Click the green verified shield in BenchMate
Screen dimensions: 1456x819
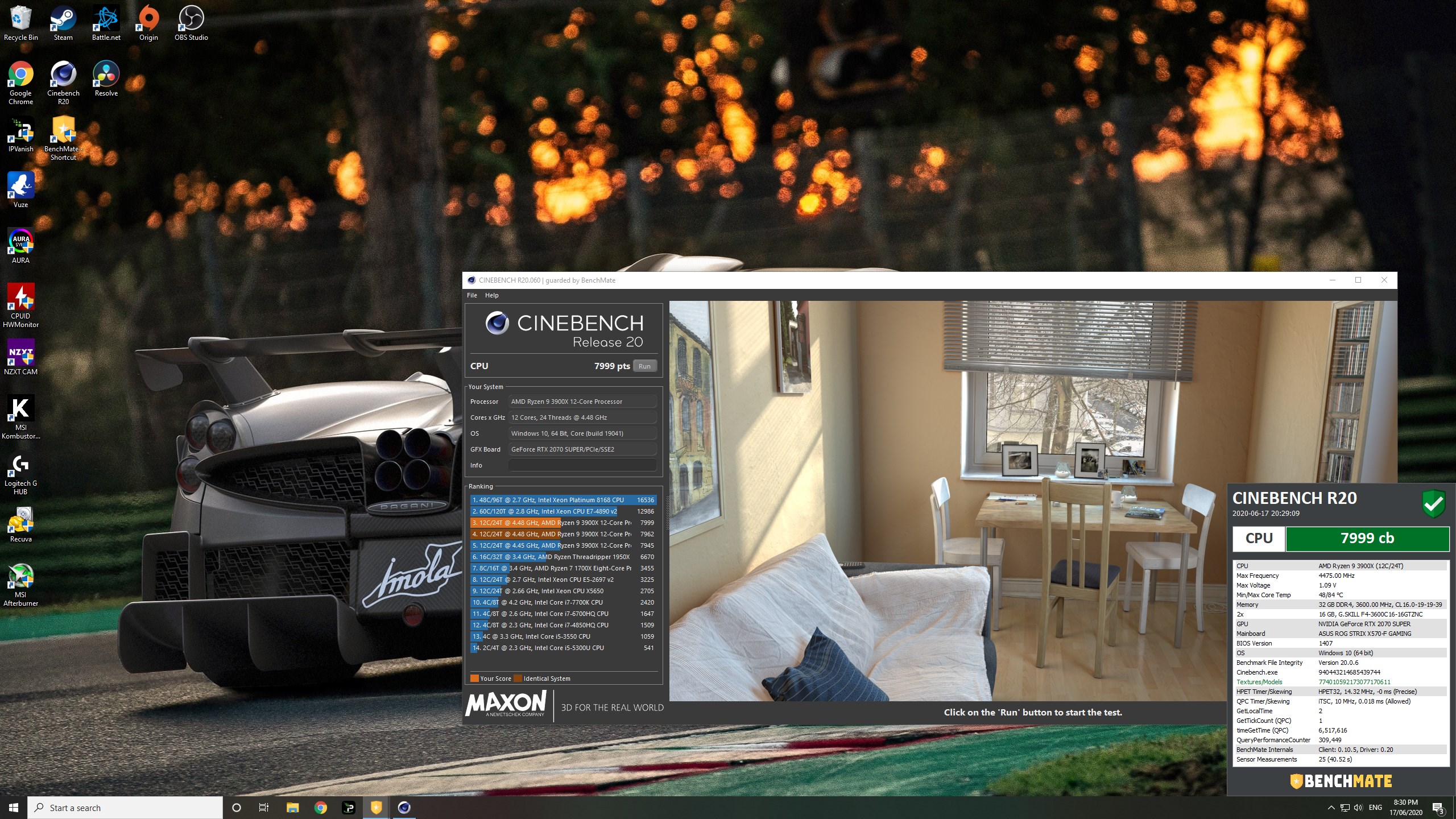point(1434,503)
